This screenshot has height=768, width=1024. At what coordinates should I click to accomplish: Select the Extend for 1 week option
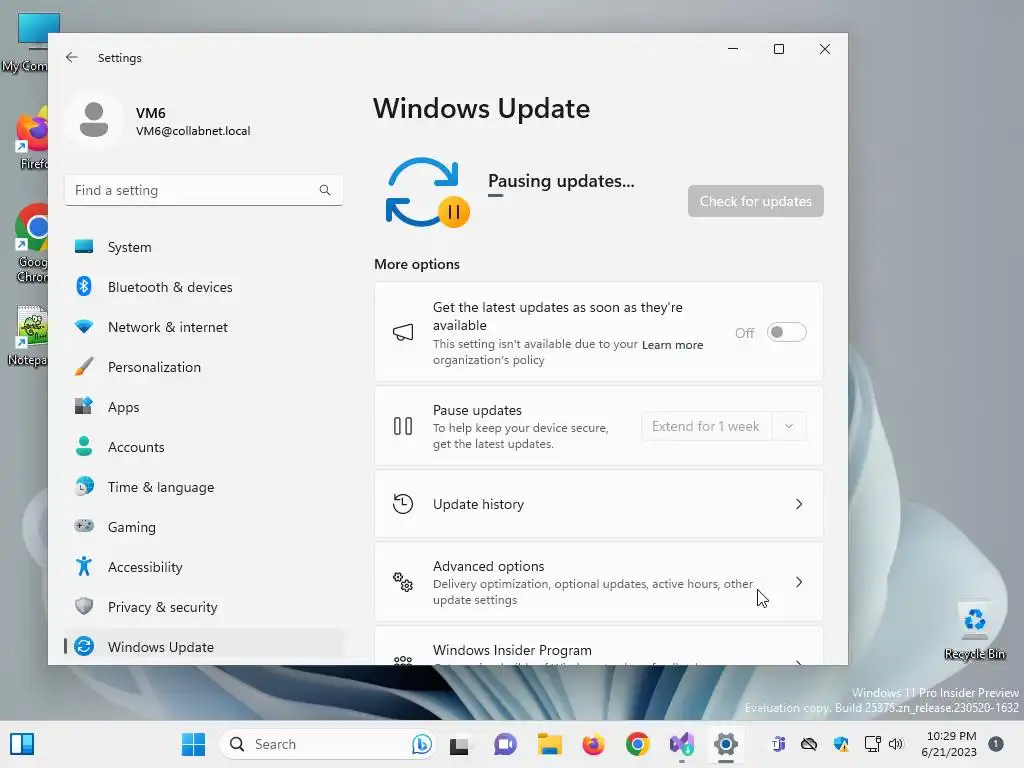(x=705, y=426)
